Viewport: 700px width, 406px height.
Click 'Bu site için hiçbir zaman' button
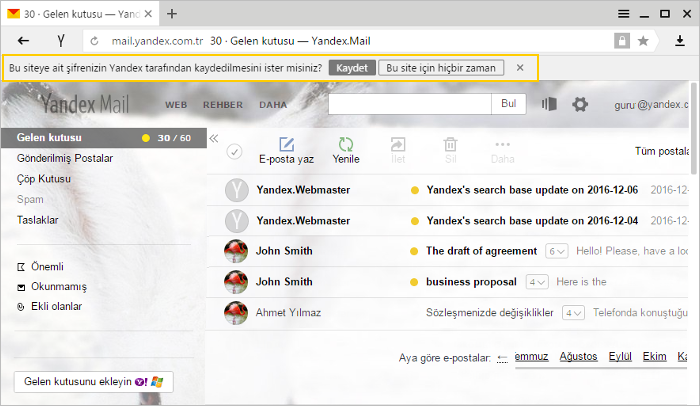point(441,68)
